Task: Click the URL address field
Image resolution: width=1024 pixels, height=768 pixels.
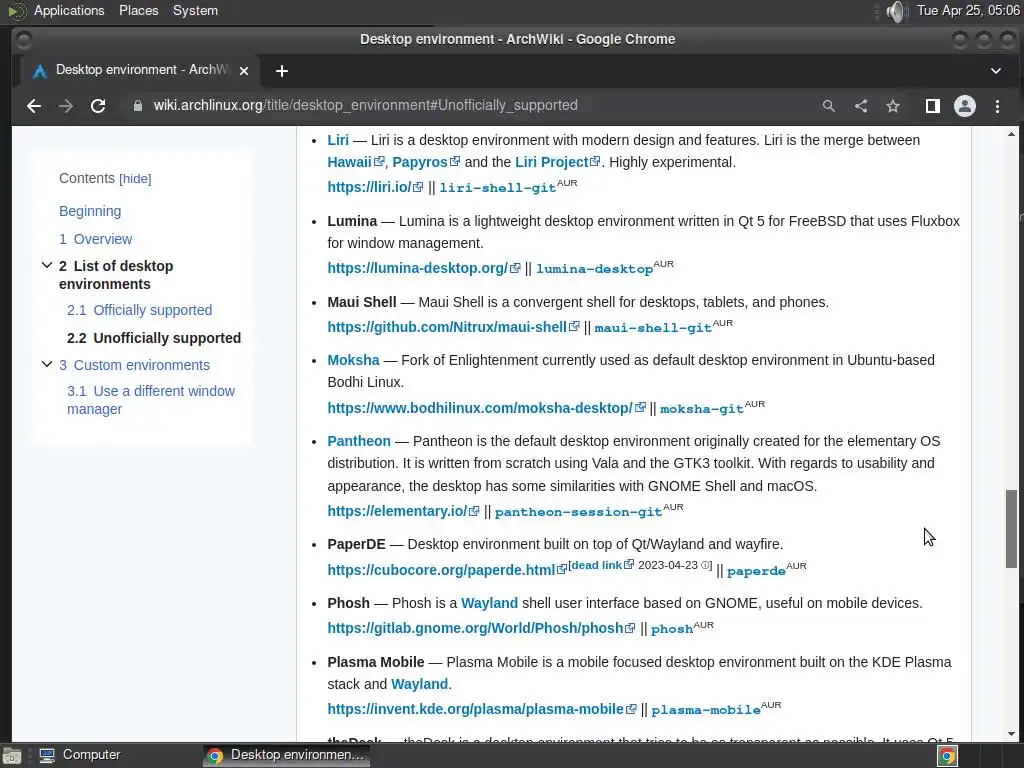Action: [x=366, y=106]
